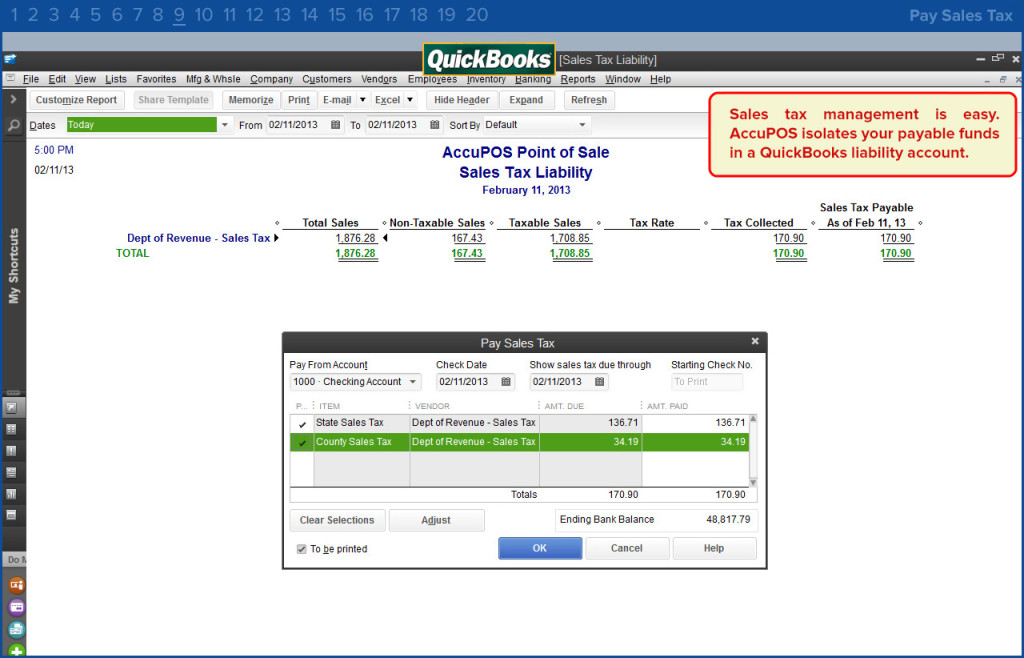Expand the Dept of Revenue row arrow
The width and height of the screenshot is (1024, 658).
pyautogui.click(x=276, y=238)
